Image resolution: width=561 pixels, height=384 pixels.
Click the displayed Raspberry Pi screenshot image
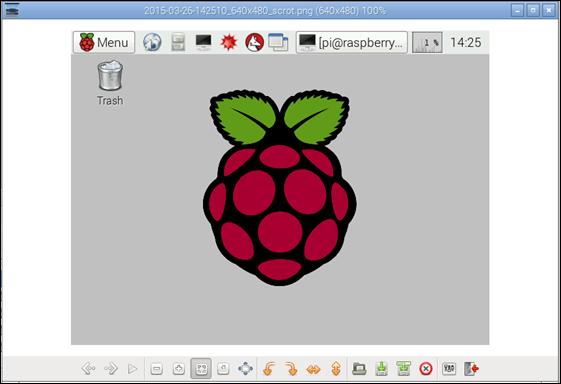click(280, 188)
